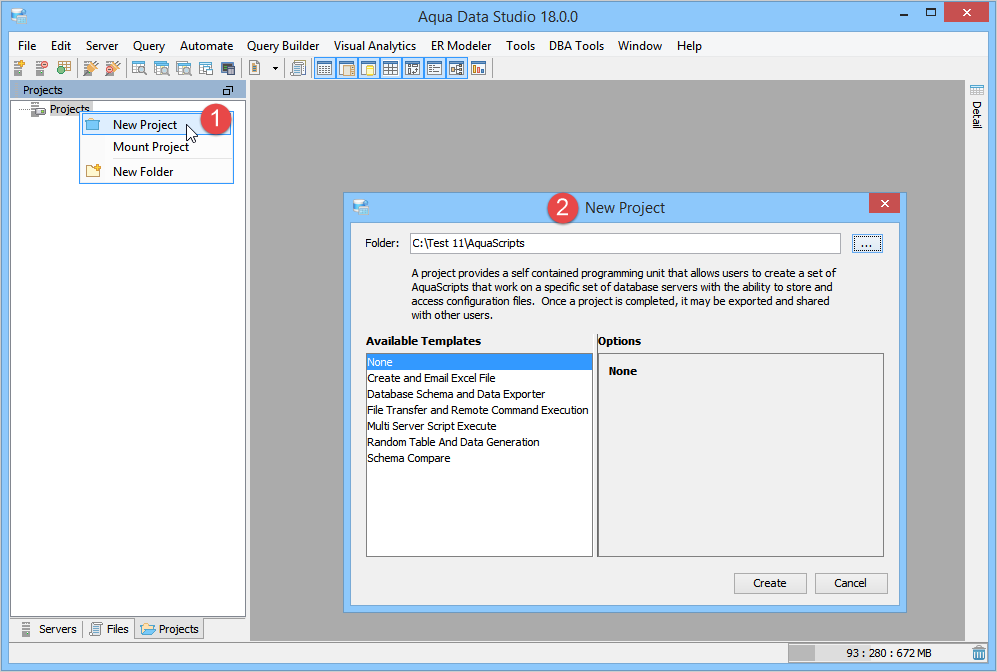
Task: Click the Aqua Data Studio title bar app icon
Action: tap(19, 16)
